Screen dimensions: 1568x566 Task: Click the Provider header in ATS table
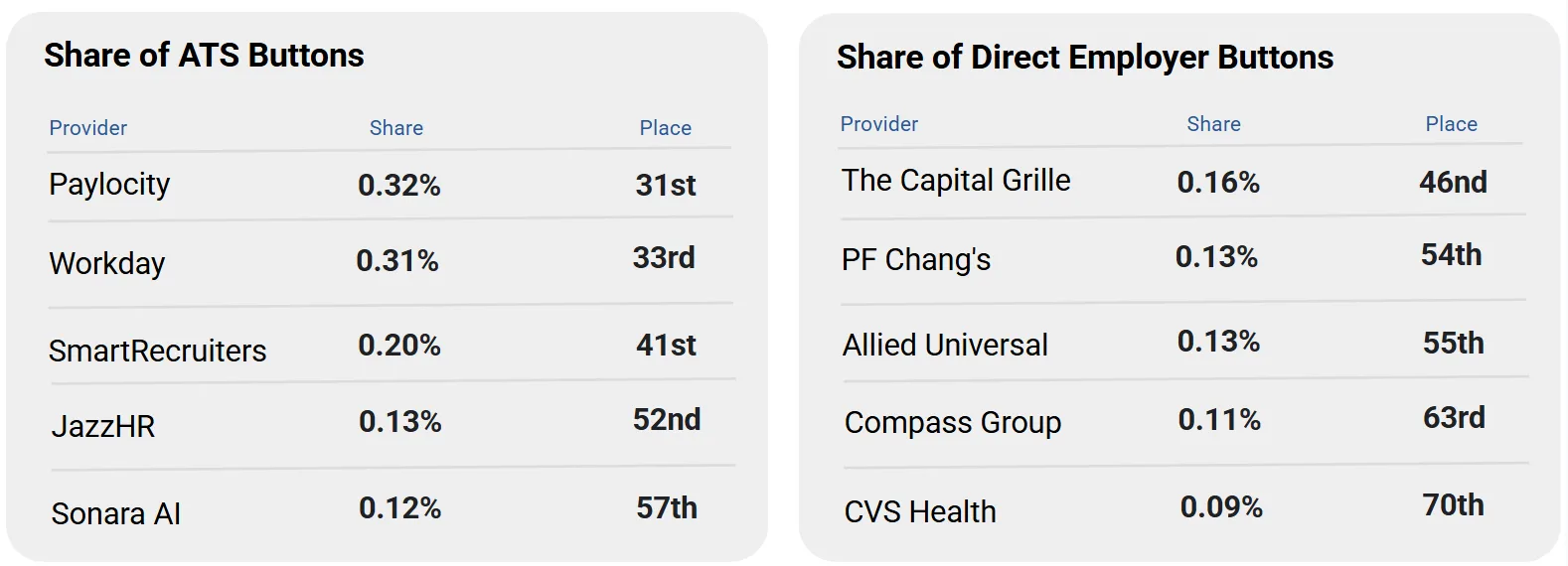(x=88, y=128)
